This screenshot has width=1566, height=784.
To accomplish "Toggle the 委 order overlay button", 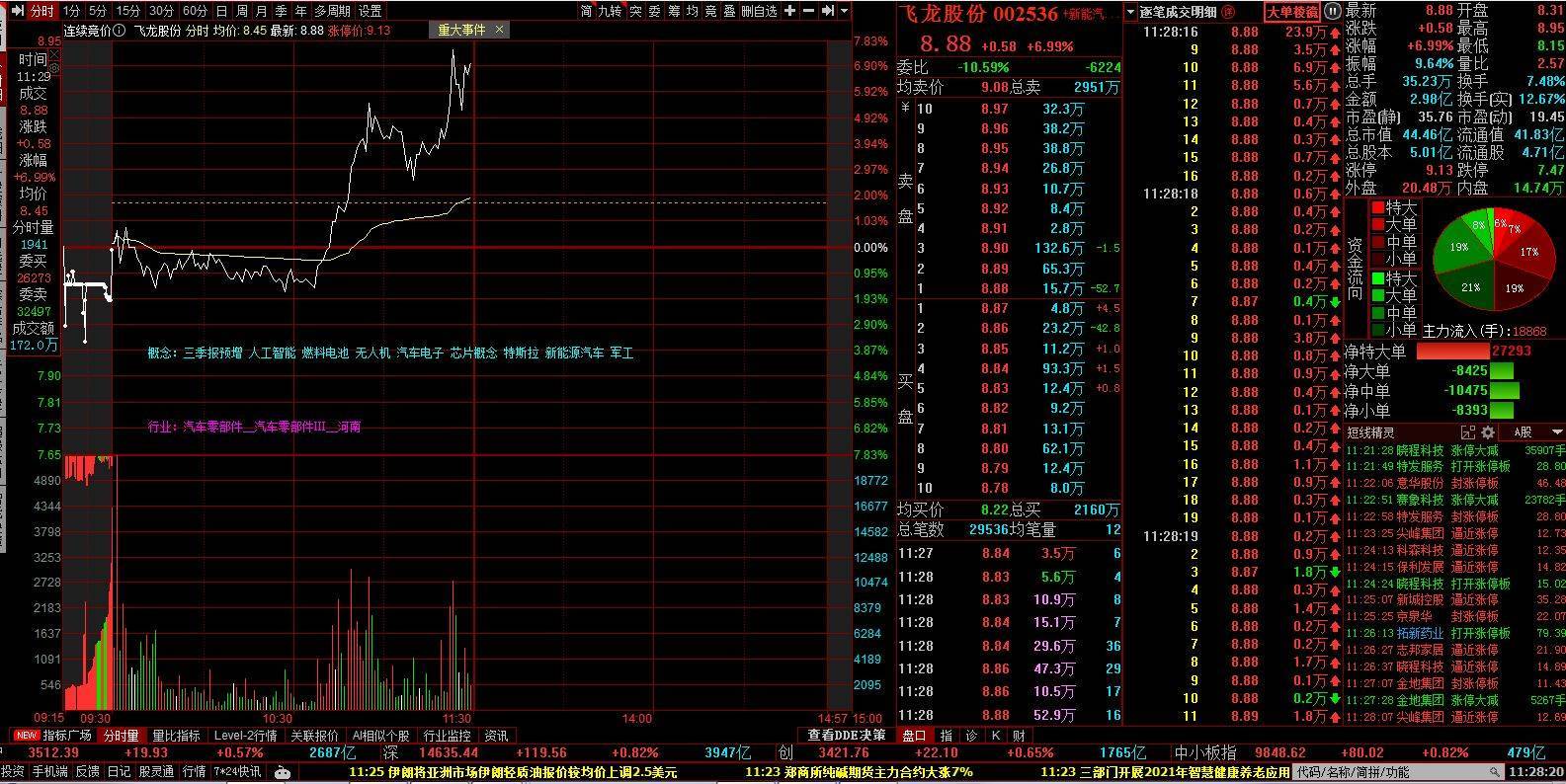I will pyautogui.click(x=655, y=11).
